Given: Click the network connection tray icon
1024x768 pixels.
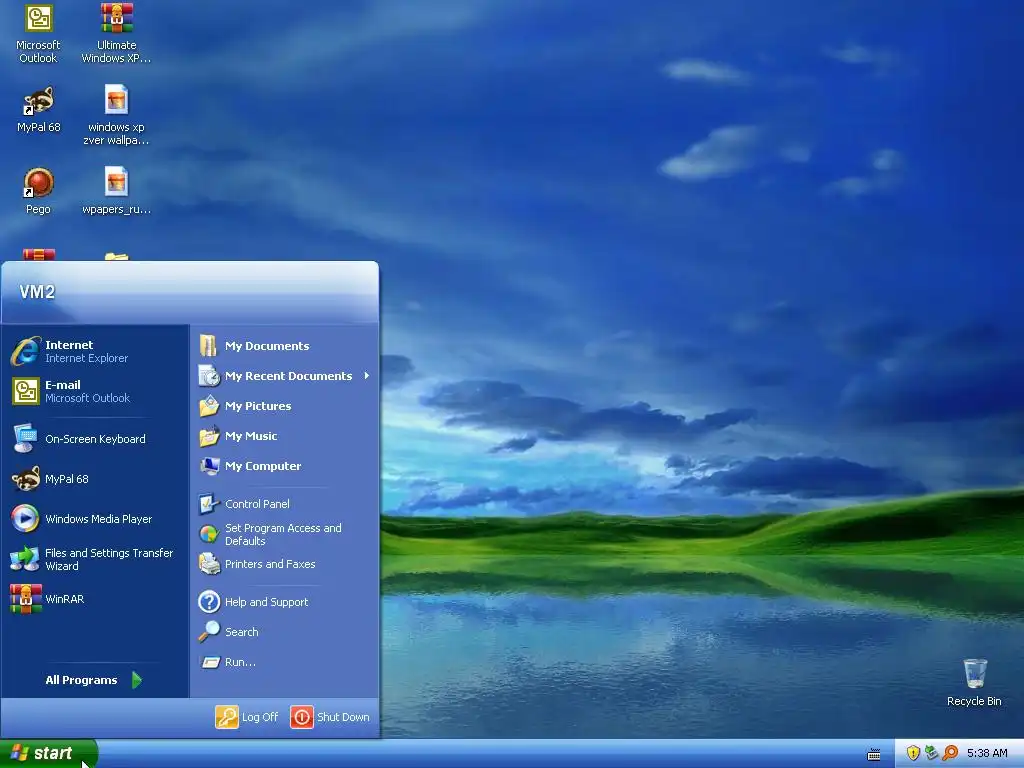Looking at the screenshot, I should click(931, 753).
